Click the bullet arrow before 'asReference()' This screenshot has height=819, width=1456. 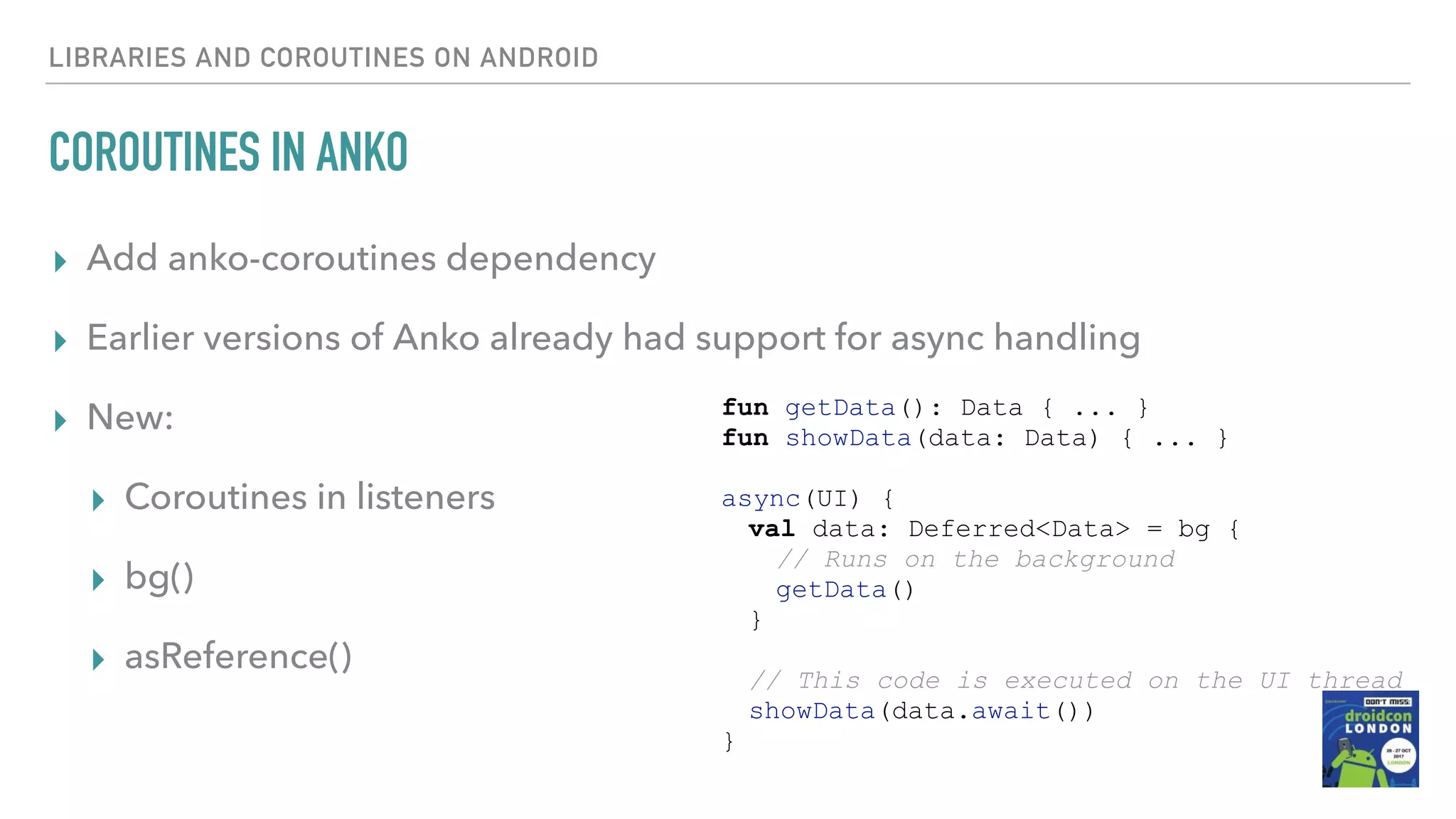[x=98, y=660]
